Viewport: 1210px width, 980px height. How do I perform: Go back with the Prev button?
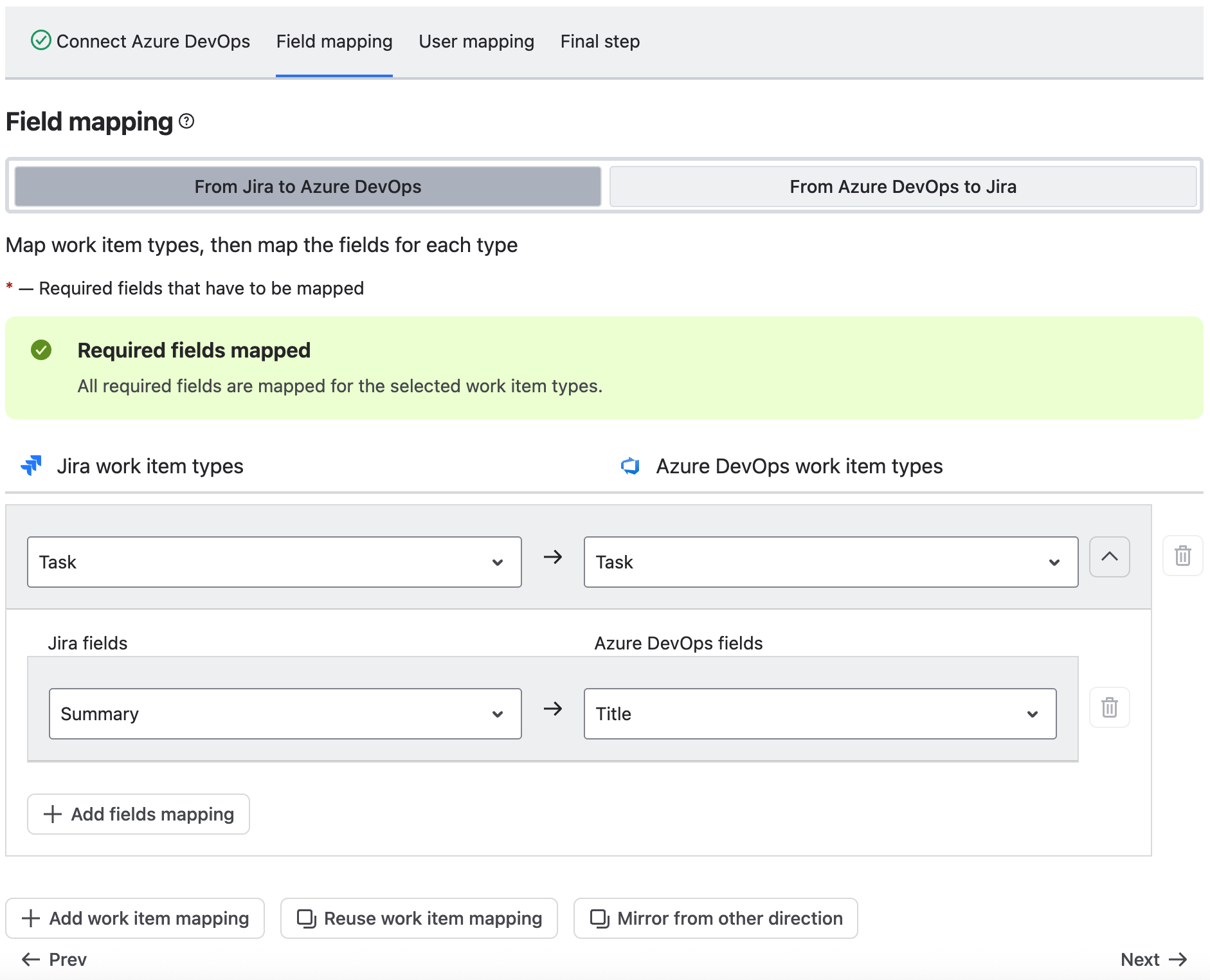tap(54, 959)
